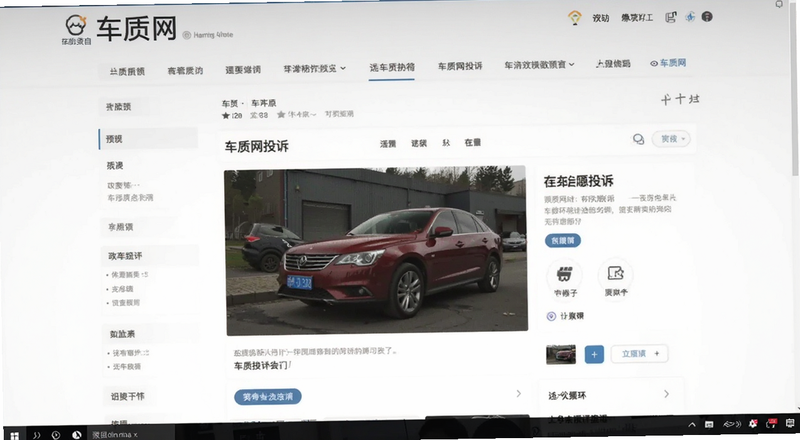Click the round edit document icon in the right panel
Image resolution: width=800 pixels, height=440 pixels.
pyautogui.click(x=615, y=274)
